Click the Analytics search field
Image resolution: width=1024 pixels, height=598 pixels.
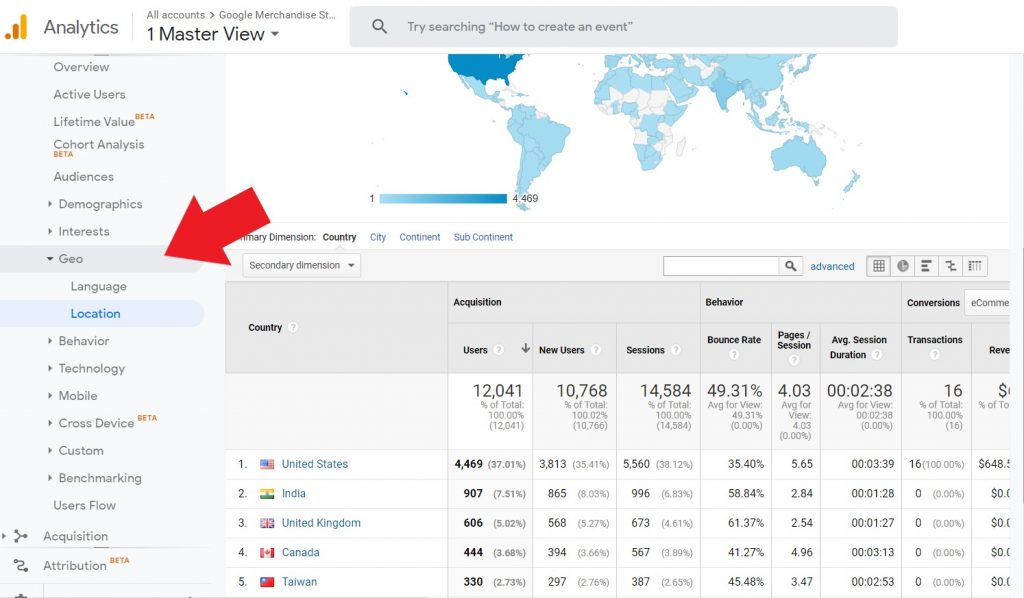tap(624, 27)
